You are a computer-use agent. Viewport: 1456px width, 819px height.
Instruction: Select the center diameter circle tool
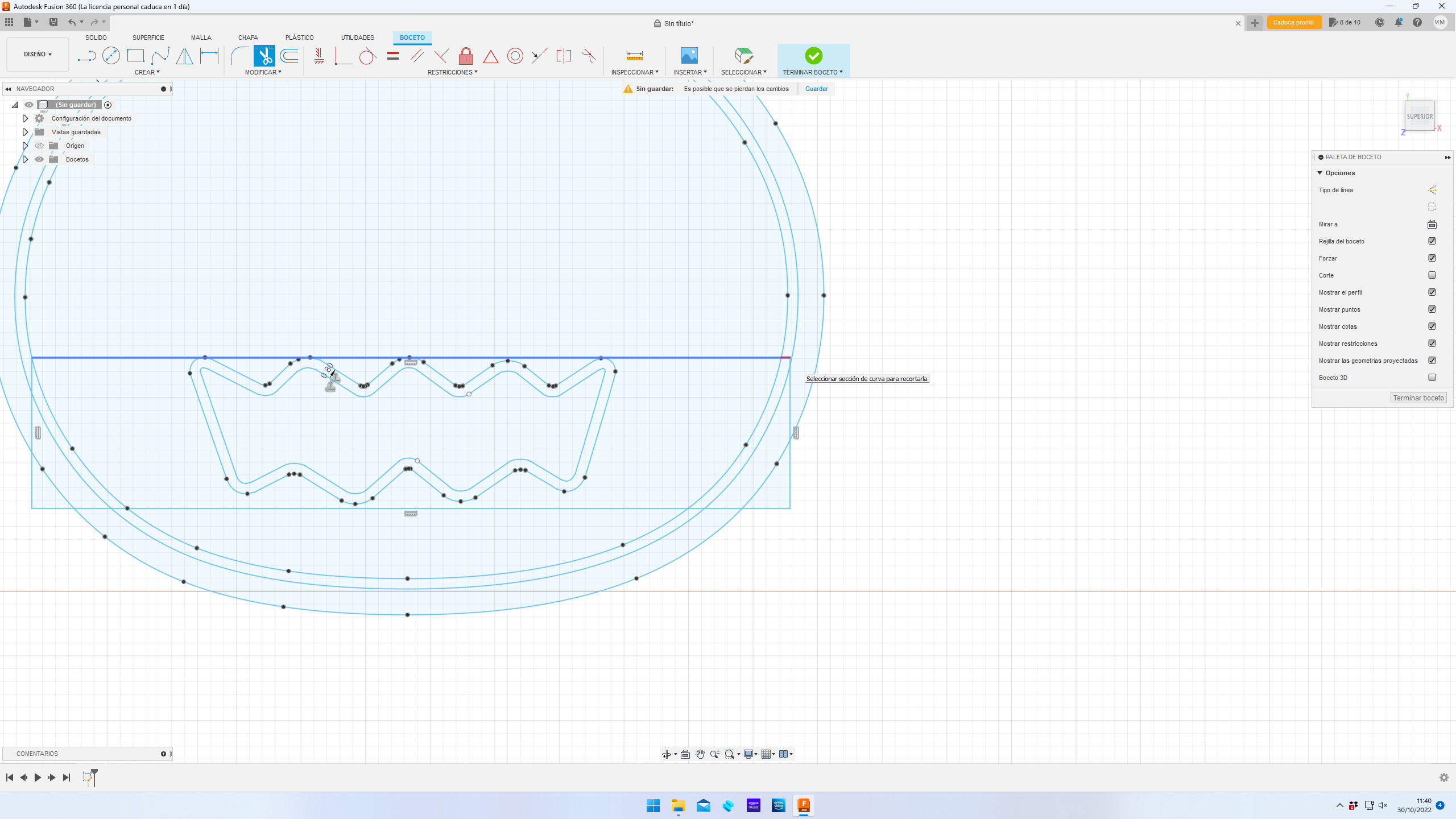tap(111, 56)
